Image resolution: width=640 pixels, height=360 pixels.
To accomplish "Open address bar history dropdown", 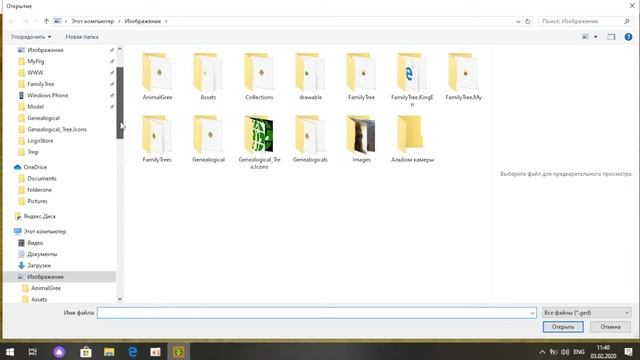I will pyautogui.click(x=518, y=21).
